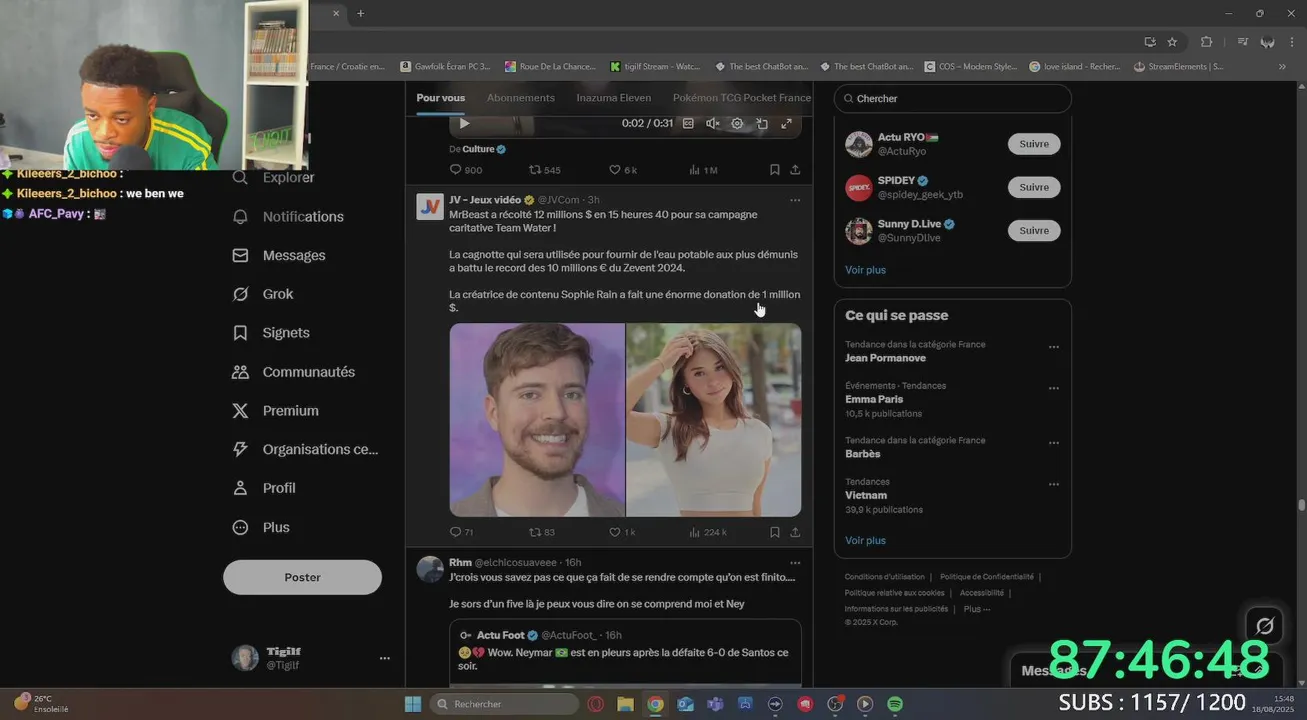
Task: Open Premium in the X sidebar
Action: pos(275,411)
